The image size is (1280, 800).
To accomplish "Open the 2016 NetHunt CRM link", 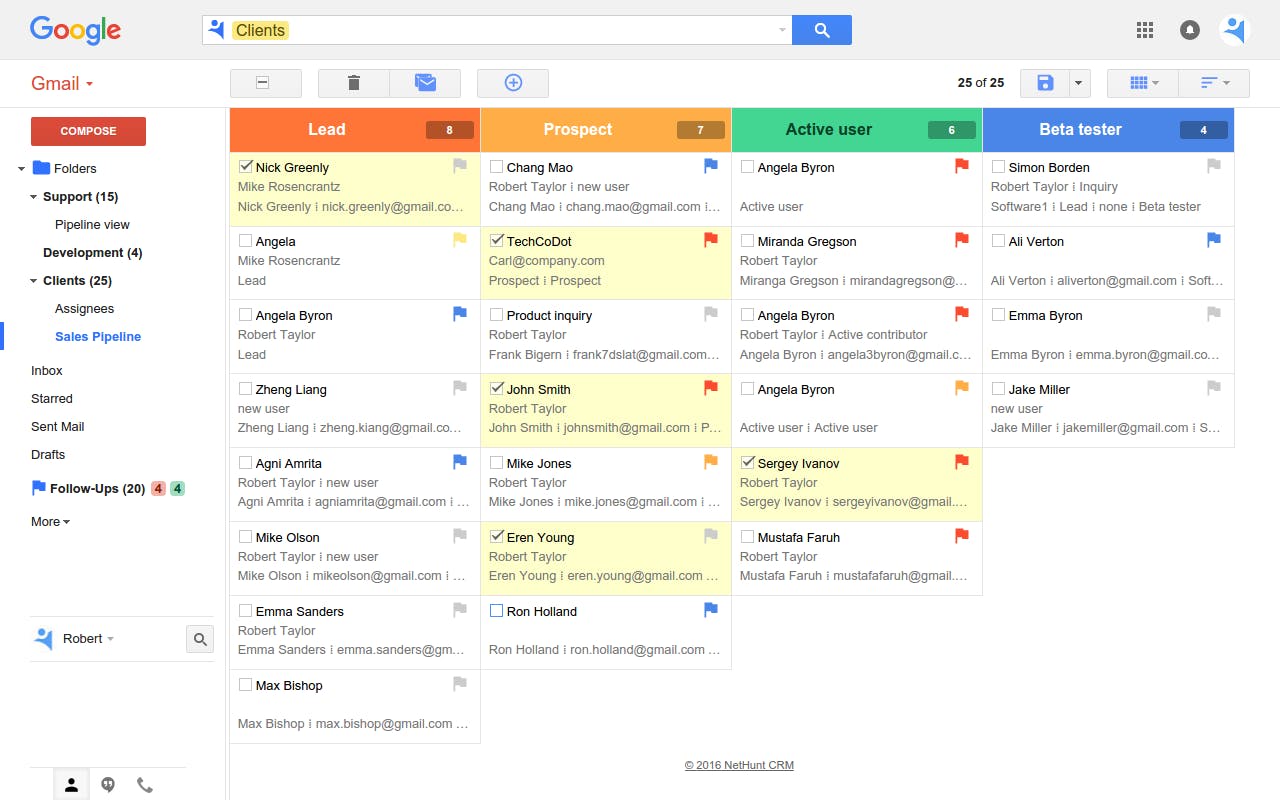I will (x=739, y=765).
